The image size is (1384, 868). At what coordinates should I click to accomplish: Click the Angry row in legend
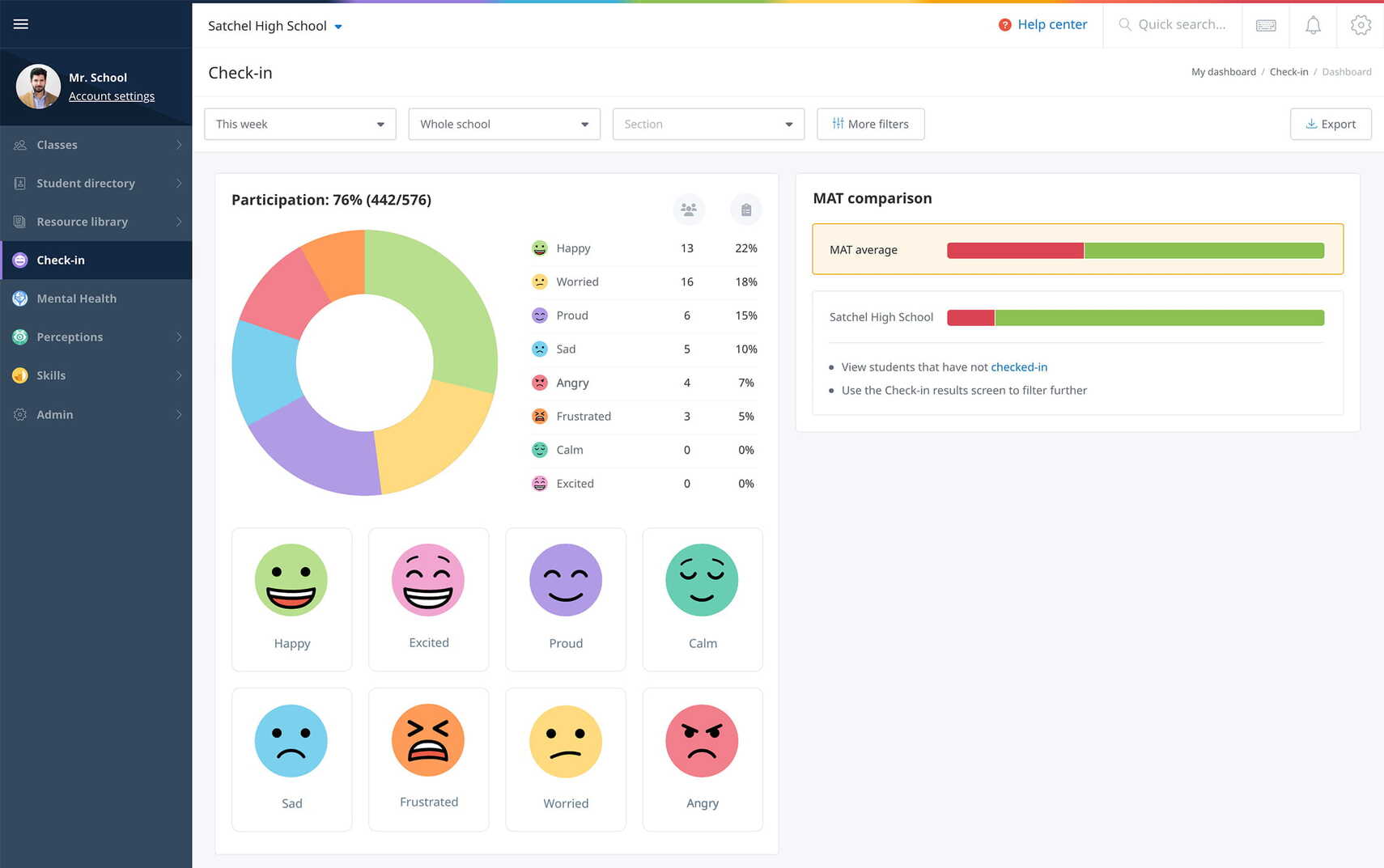(647, 383)
